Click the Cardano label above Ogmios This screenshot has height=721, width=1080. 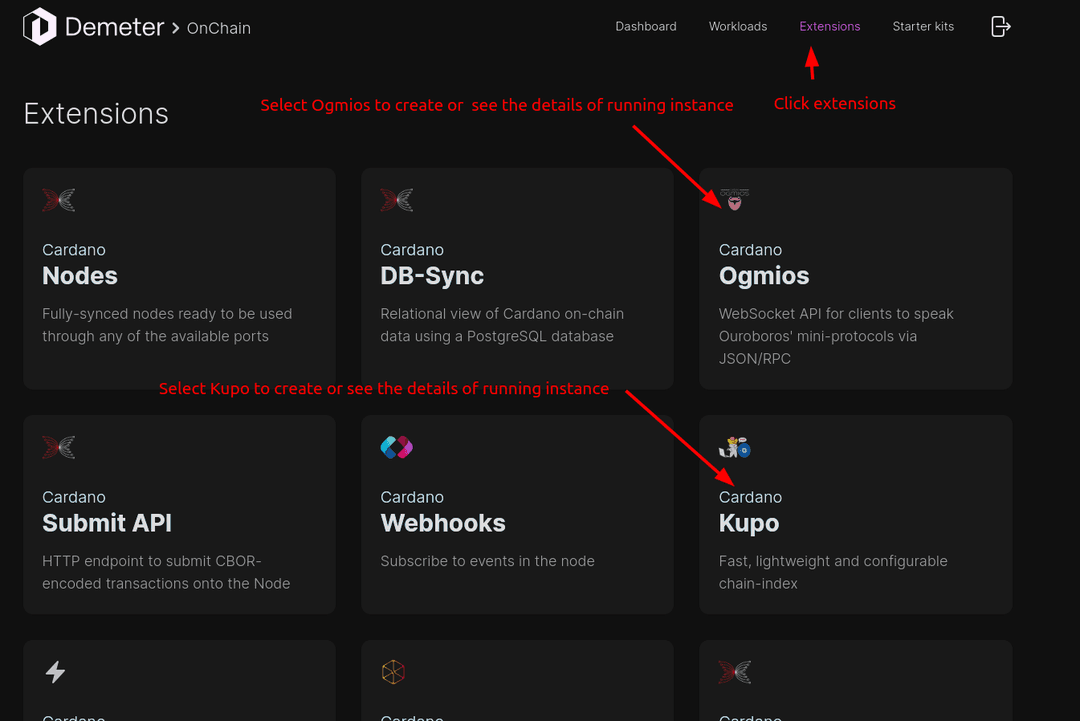coord(750,250)
